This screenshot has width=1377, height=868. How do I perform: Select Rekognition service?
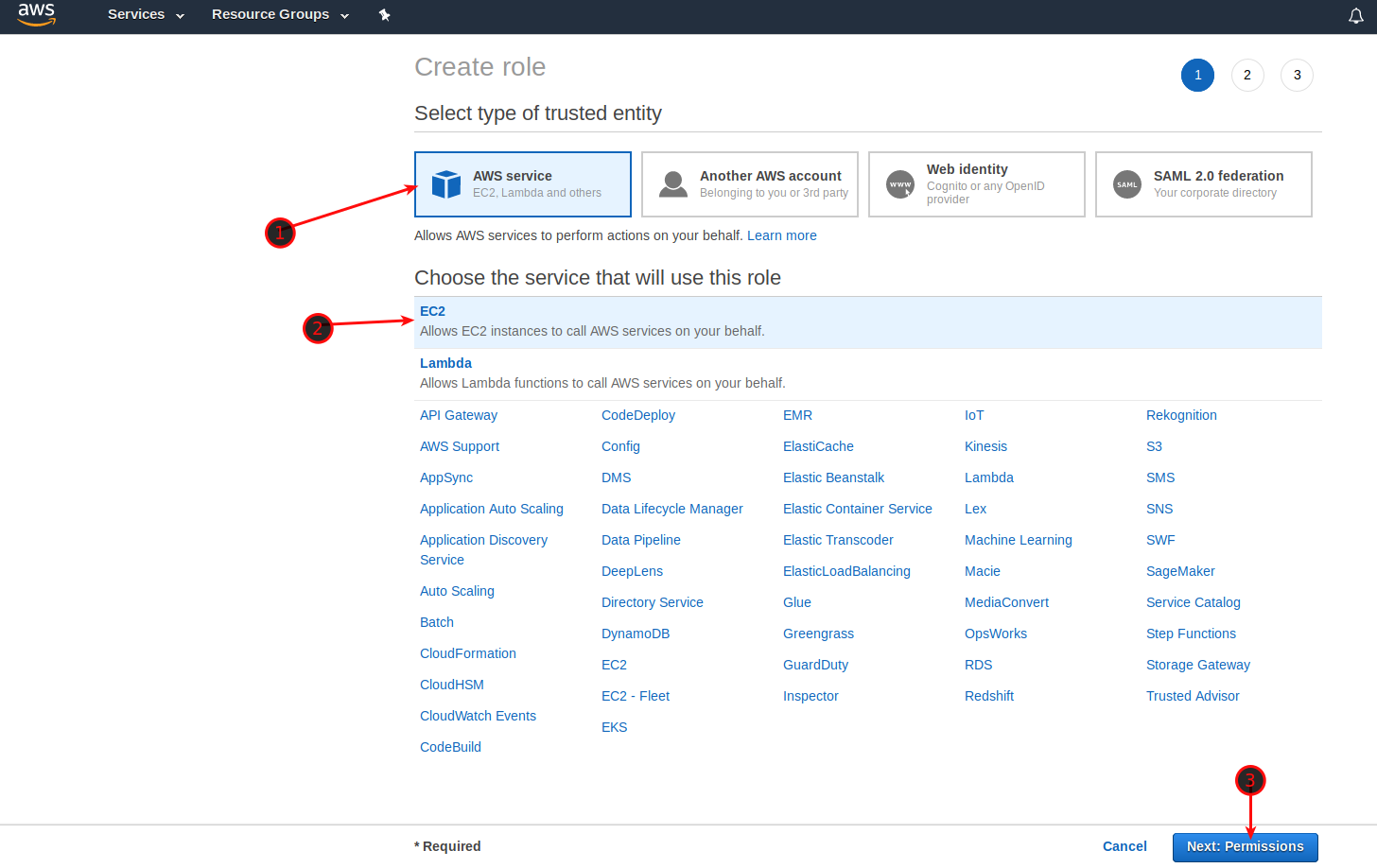pos(1181,415)
